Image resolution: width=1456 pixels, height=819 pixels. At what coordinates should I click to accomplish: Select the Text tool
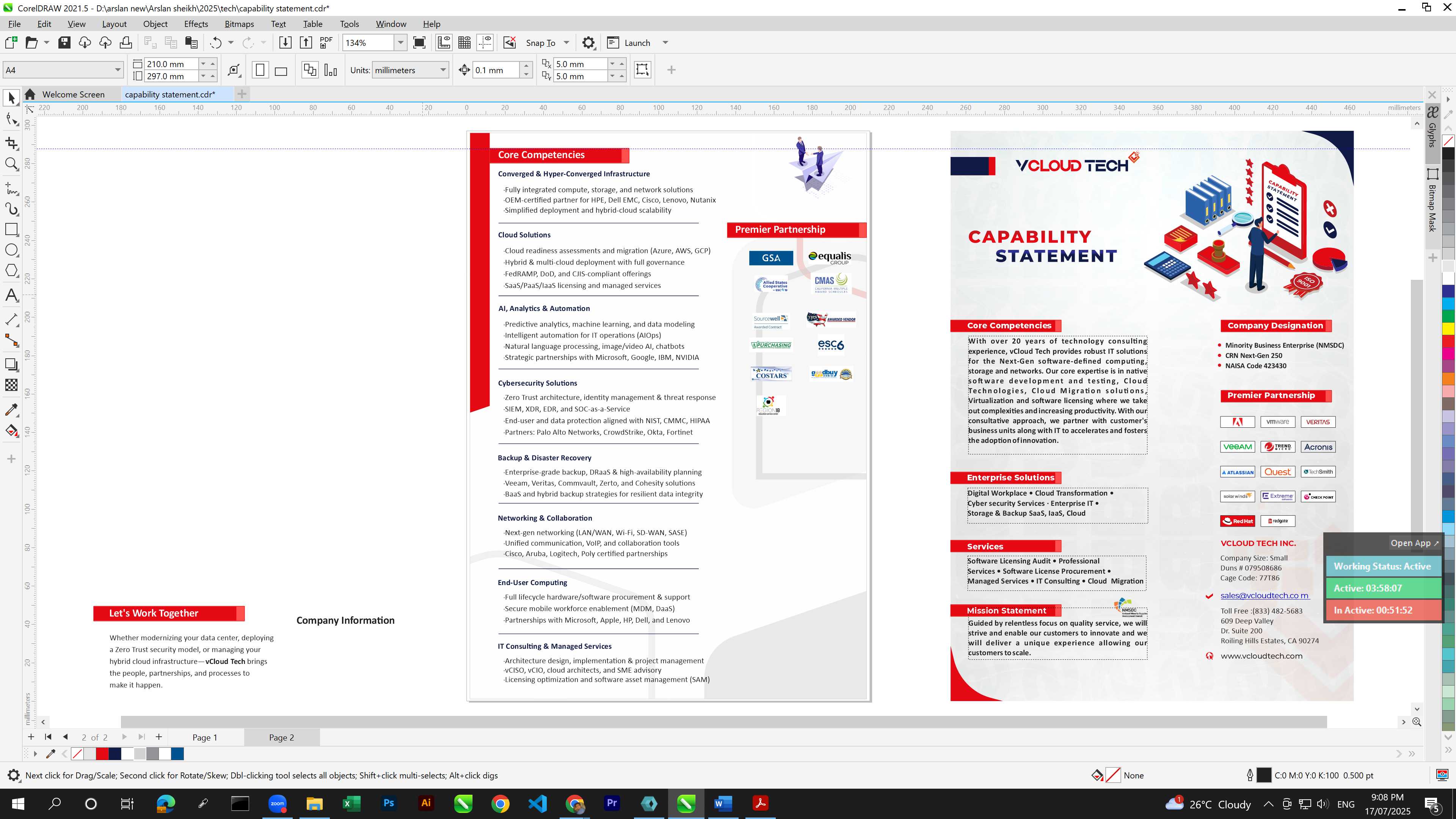(x=11, y=295)
